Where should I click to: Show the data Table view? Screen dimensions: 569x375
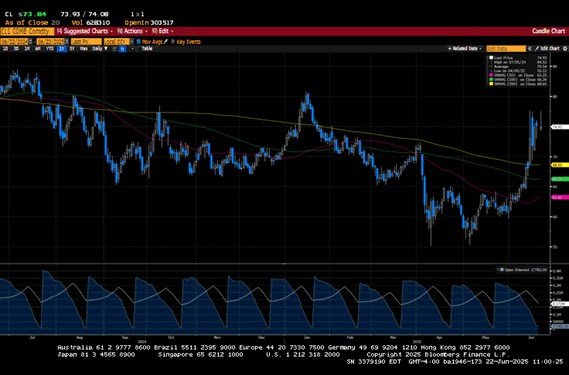147,49
